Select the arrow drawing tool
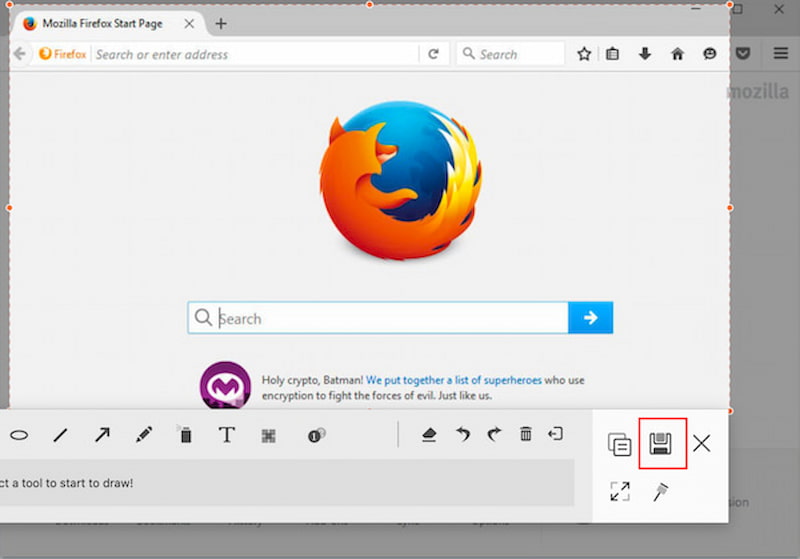 [x=102, y=435]
